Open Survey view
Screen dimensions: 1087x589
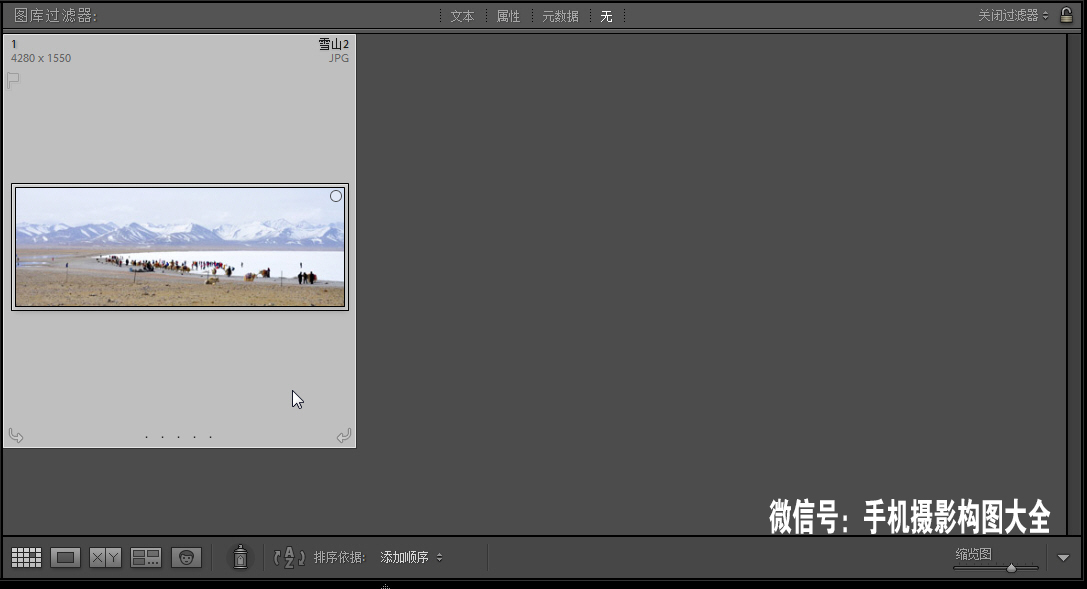tap(146, 557)
